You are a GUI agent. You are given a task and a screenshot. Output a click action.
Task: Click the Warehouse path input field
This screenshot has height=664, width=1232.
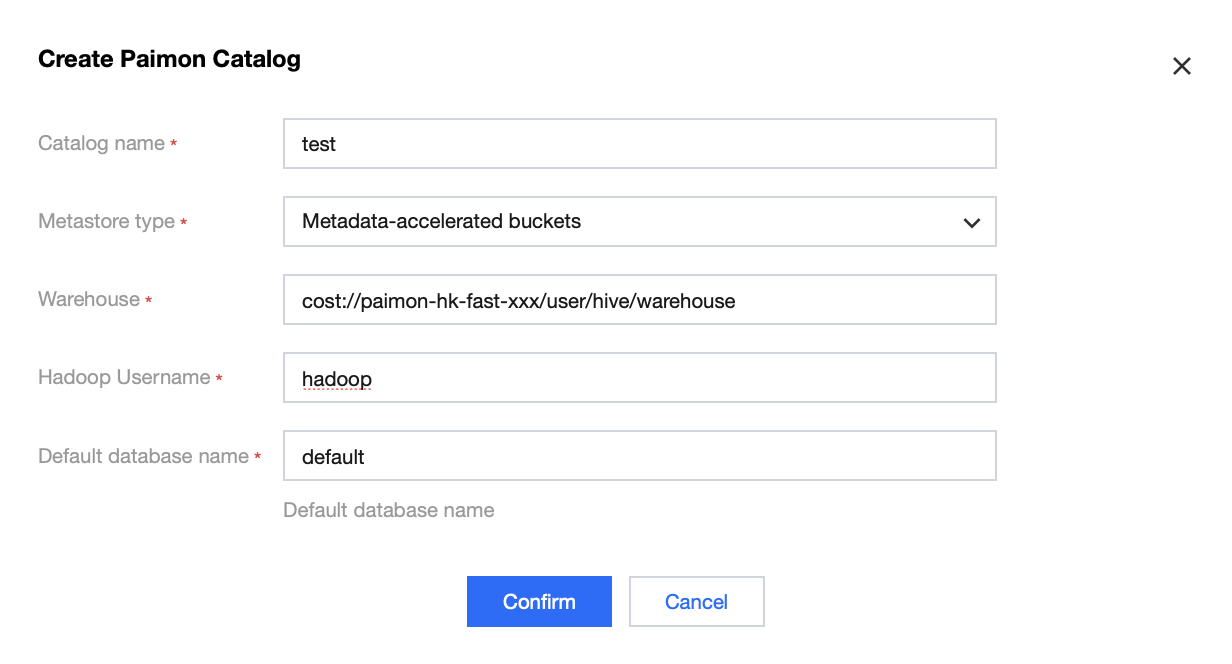click(x=640, y=300)
